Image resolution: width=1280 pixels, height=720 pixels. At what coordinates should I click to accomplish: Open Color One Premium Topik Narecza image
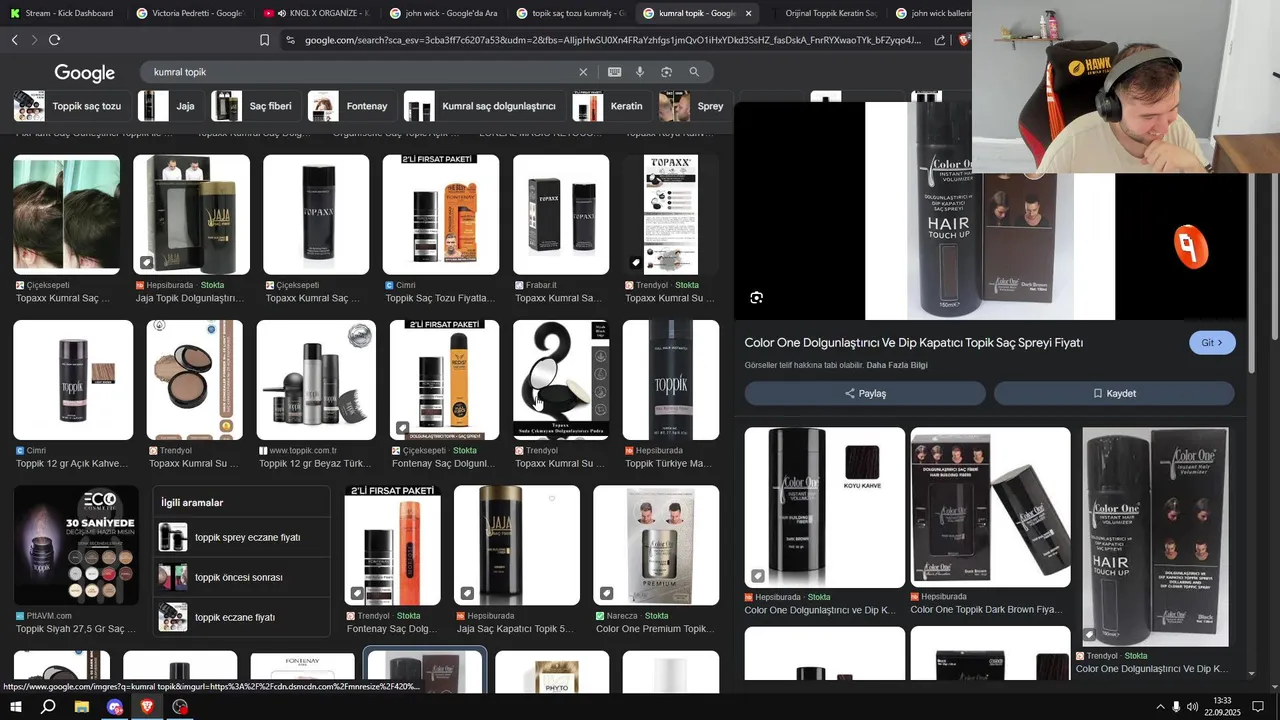pyautogui.click(x=656, y=545)
